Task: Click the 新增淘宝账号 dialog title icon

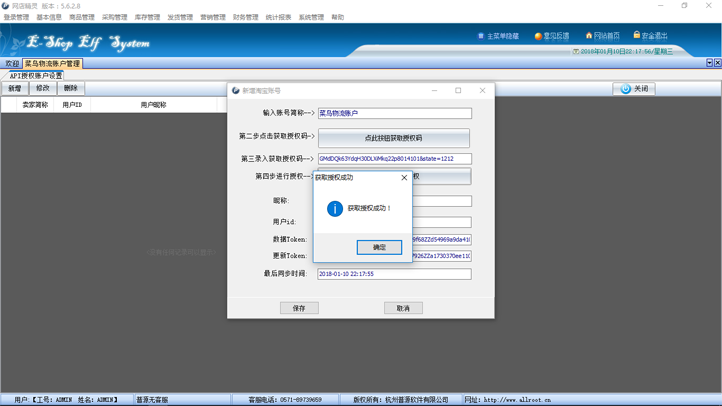Action: [x=236, y=91]
